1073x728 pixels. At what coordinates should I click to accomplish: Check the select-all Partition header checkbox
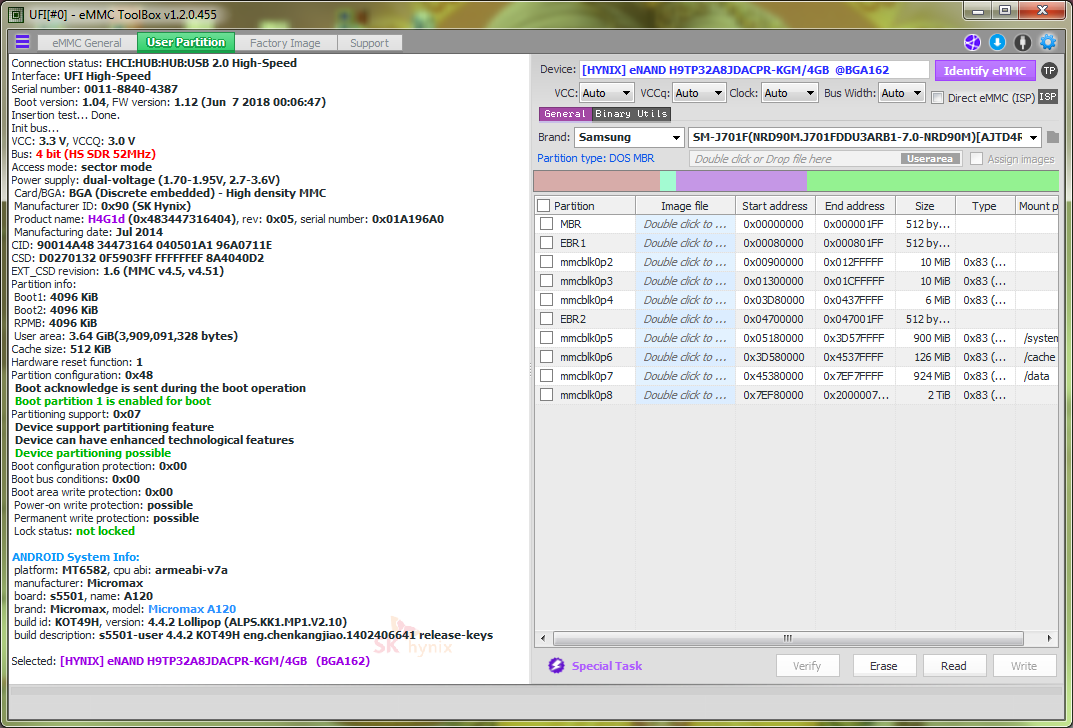(x=543, y=205)
